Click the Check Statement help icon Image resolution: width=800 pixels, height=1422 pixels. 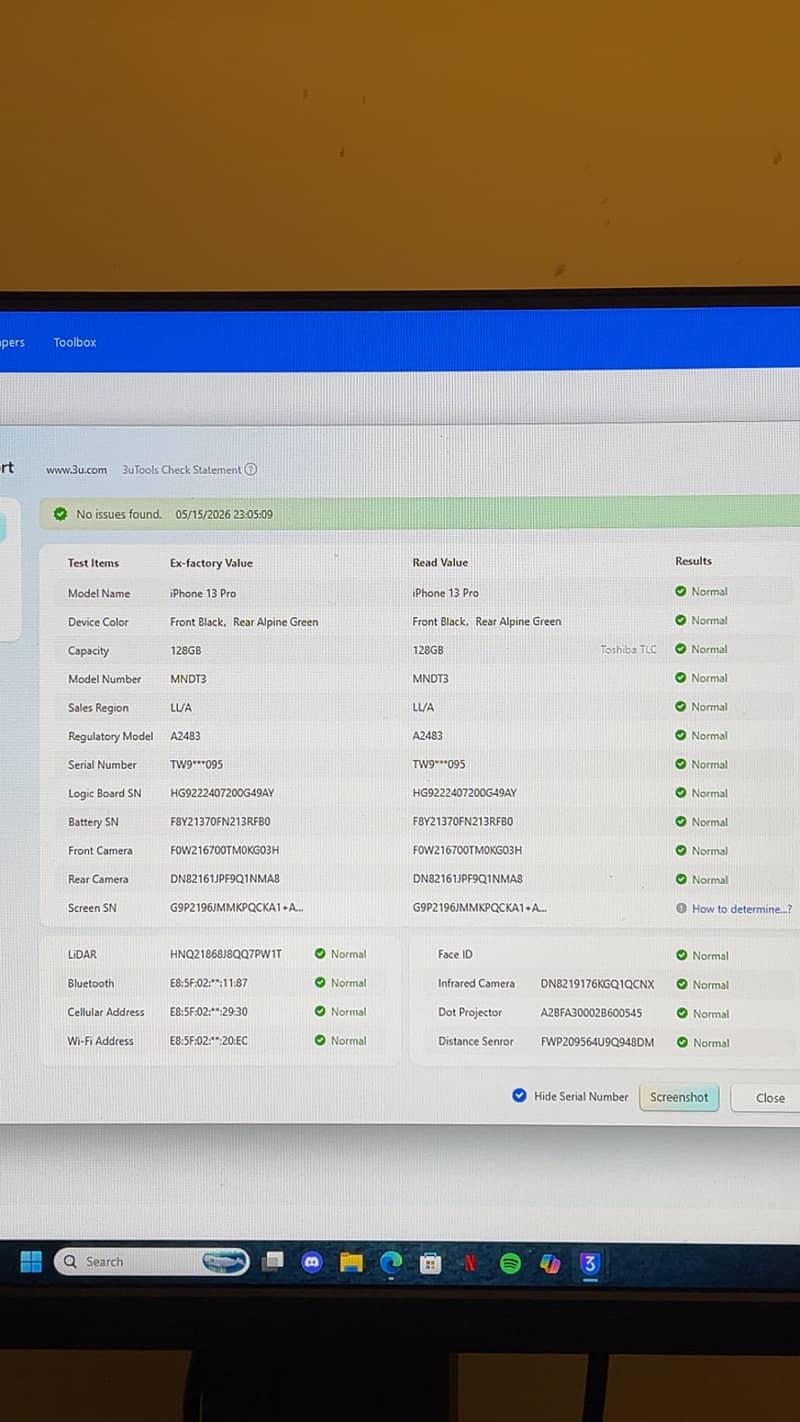[251, 469]
